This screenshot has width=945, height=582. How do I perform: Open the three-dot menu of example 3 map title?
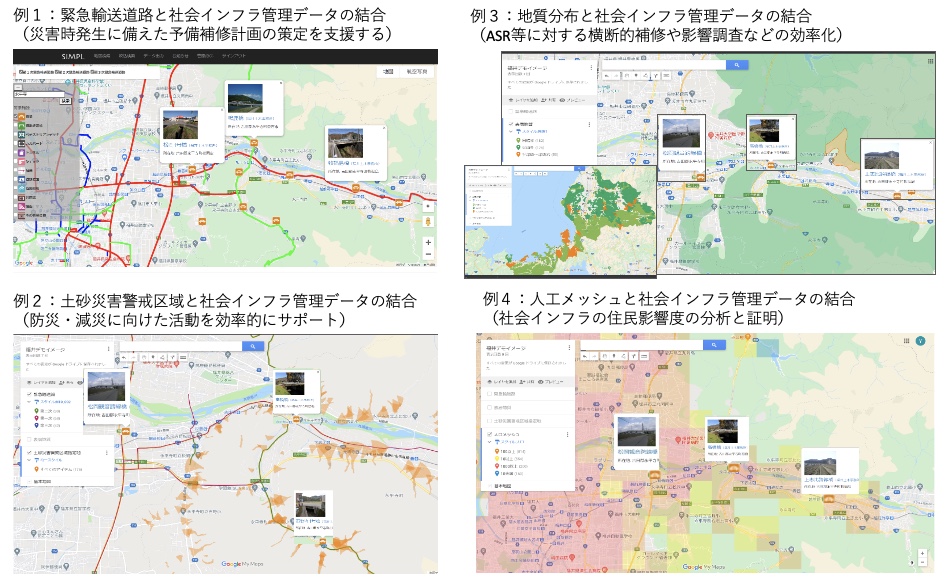click(x=591, y=70)
